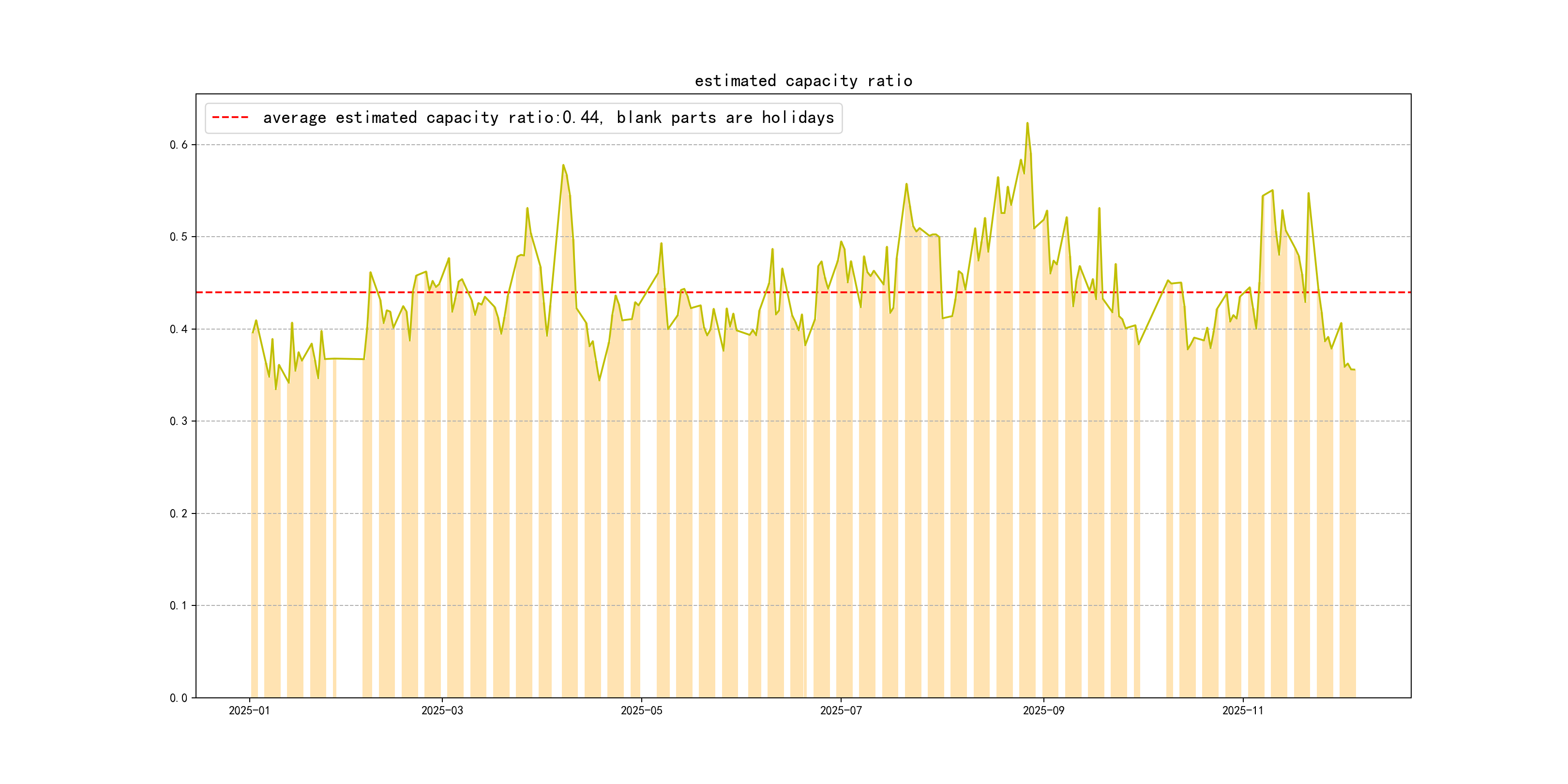Screen dimensions: 1568x784
Task: Click the 0.3 y-axis tick label
Action: pos(179,421)
